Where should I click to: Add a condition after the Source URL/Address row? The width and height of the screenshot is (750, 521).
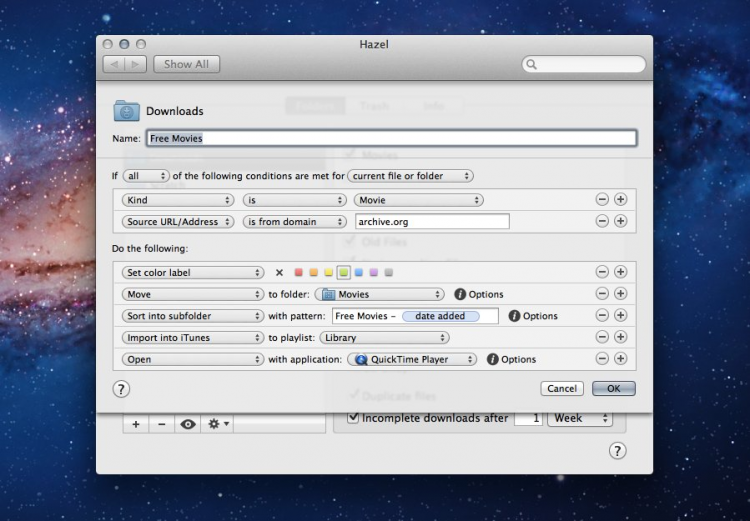coord(620,222)
